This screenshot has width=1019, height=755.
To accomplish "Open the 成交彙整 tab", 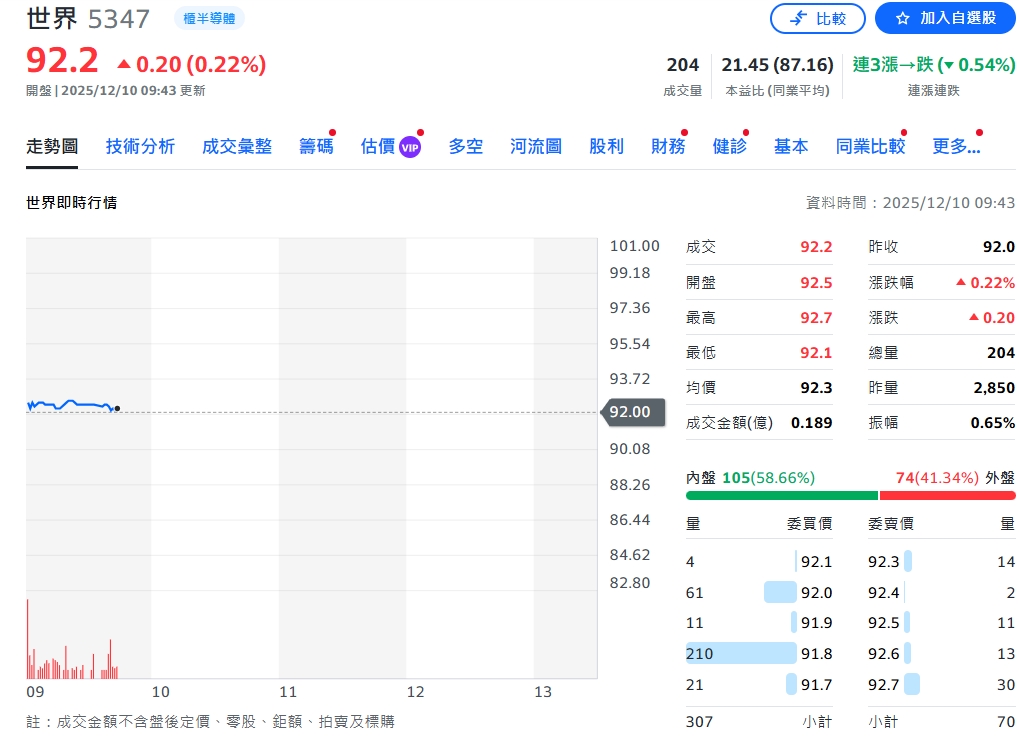I will [236, 145].
